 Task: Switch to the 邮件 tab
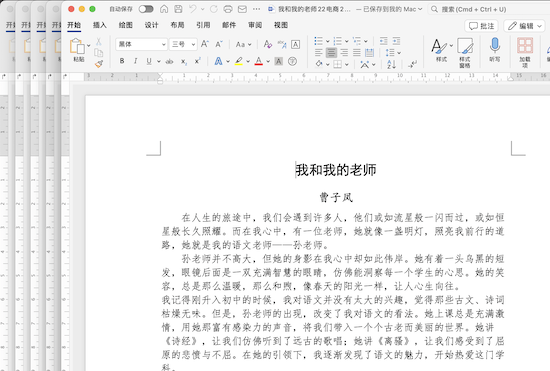click(229, 25)
